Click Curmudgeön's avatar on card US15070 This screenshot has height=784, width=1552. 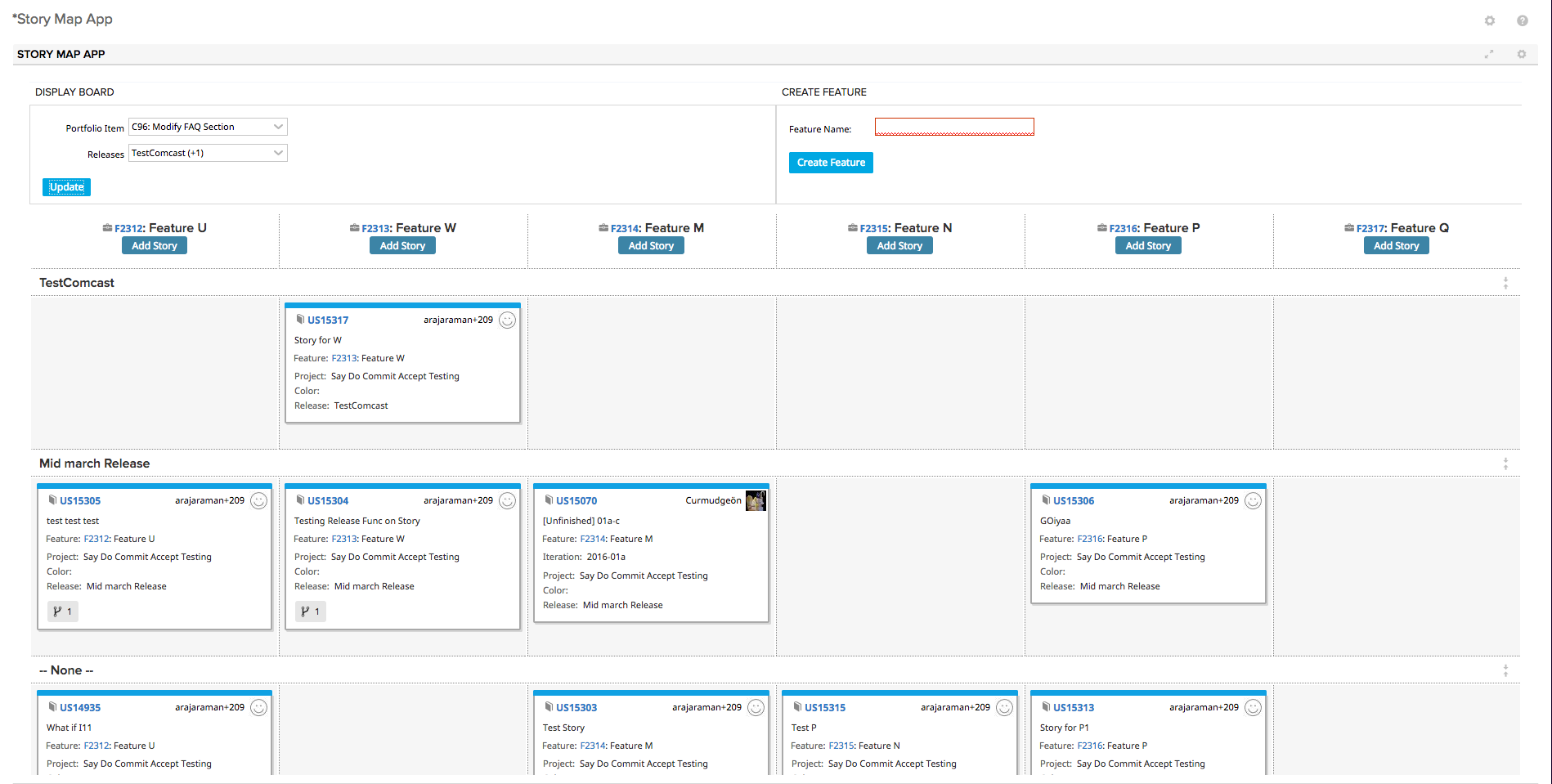[x=756, y=500]
